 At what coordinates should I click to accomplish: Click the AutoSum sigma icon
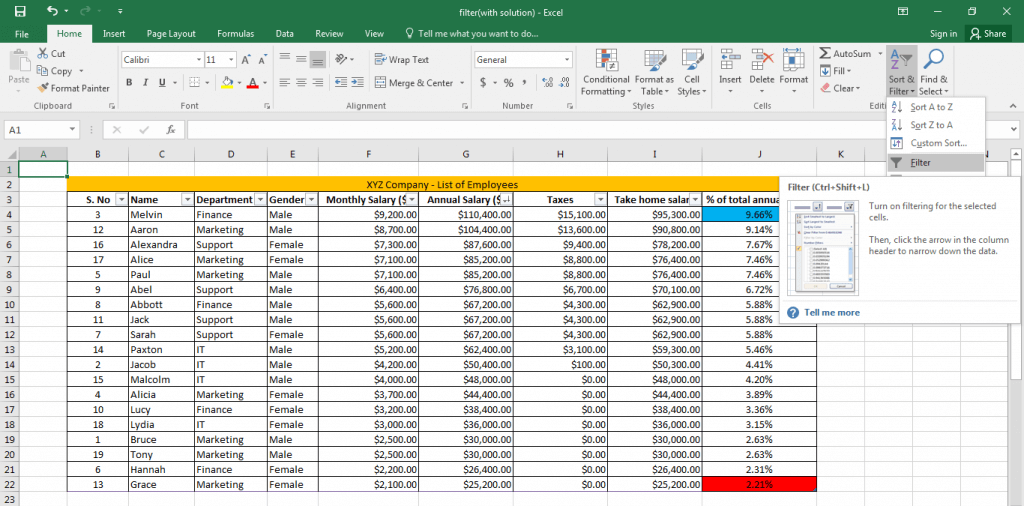[825, 54]
